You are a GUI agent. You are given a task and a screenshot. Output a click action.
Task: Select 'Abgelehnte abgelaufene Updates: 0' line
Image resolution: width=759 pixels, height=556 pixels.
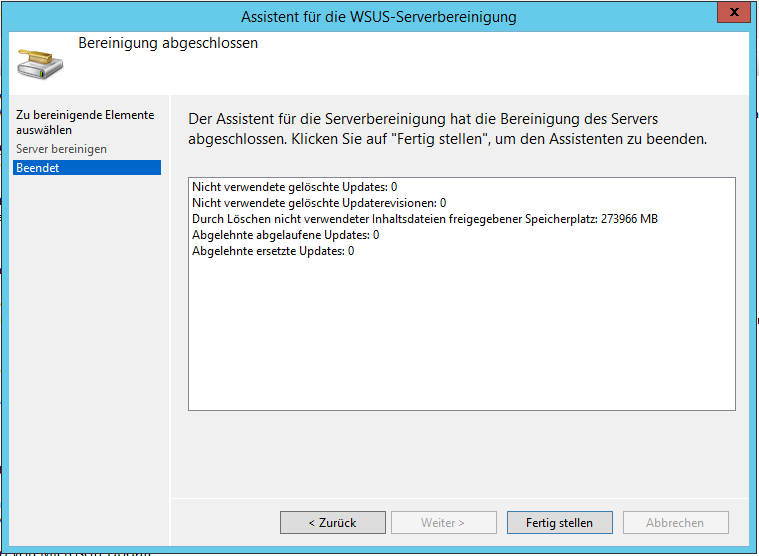click(285, 235)
